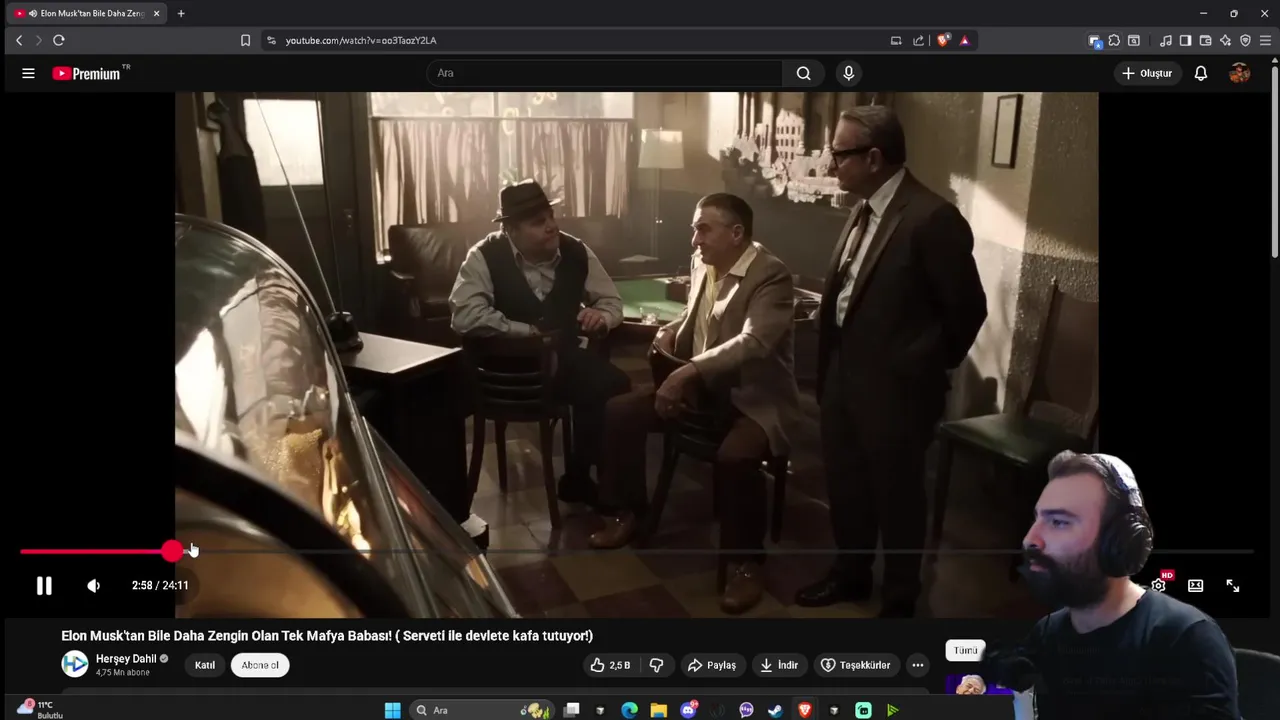
Task: Seek using the red progress scrubber
Action: click(173, 551)
